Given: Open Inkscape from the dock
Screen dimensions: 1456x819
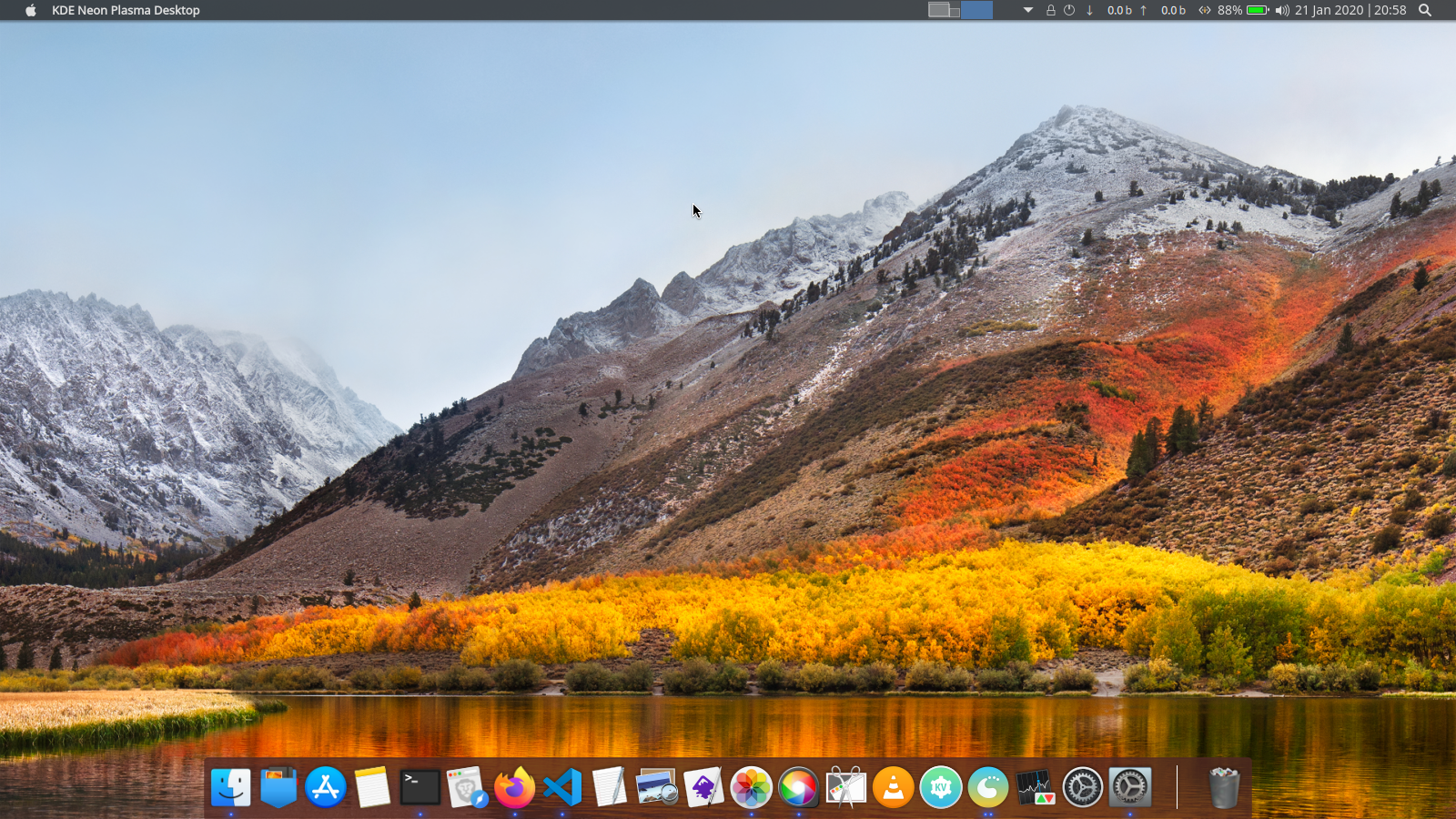Looking at the screenshot, I should coord(704,787).
